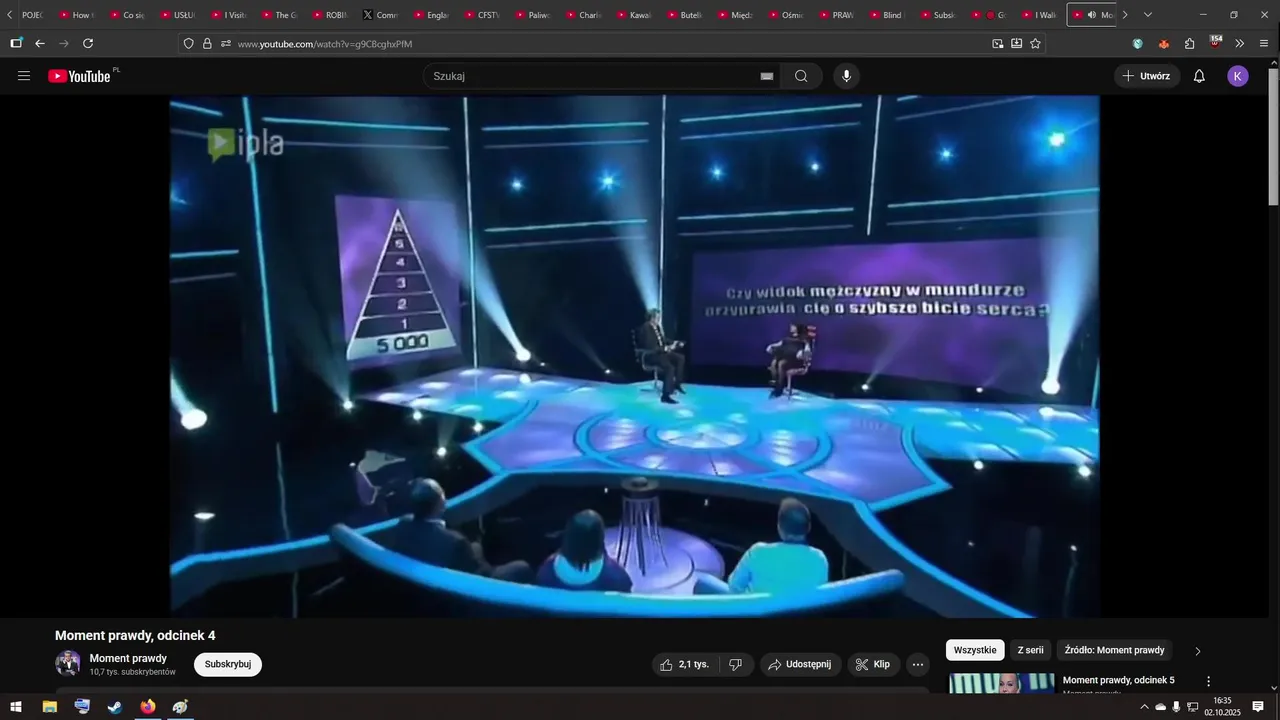This screenshot has width=1280, height=720.
Task: Click the search magnifier button
Action: 801,76
